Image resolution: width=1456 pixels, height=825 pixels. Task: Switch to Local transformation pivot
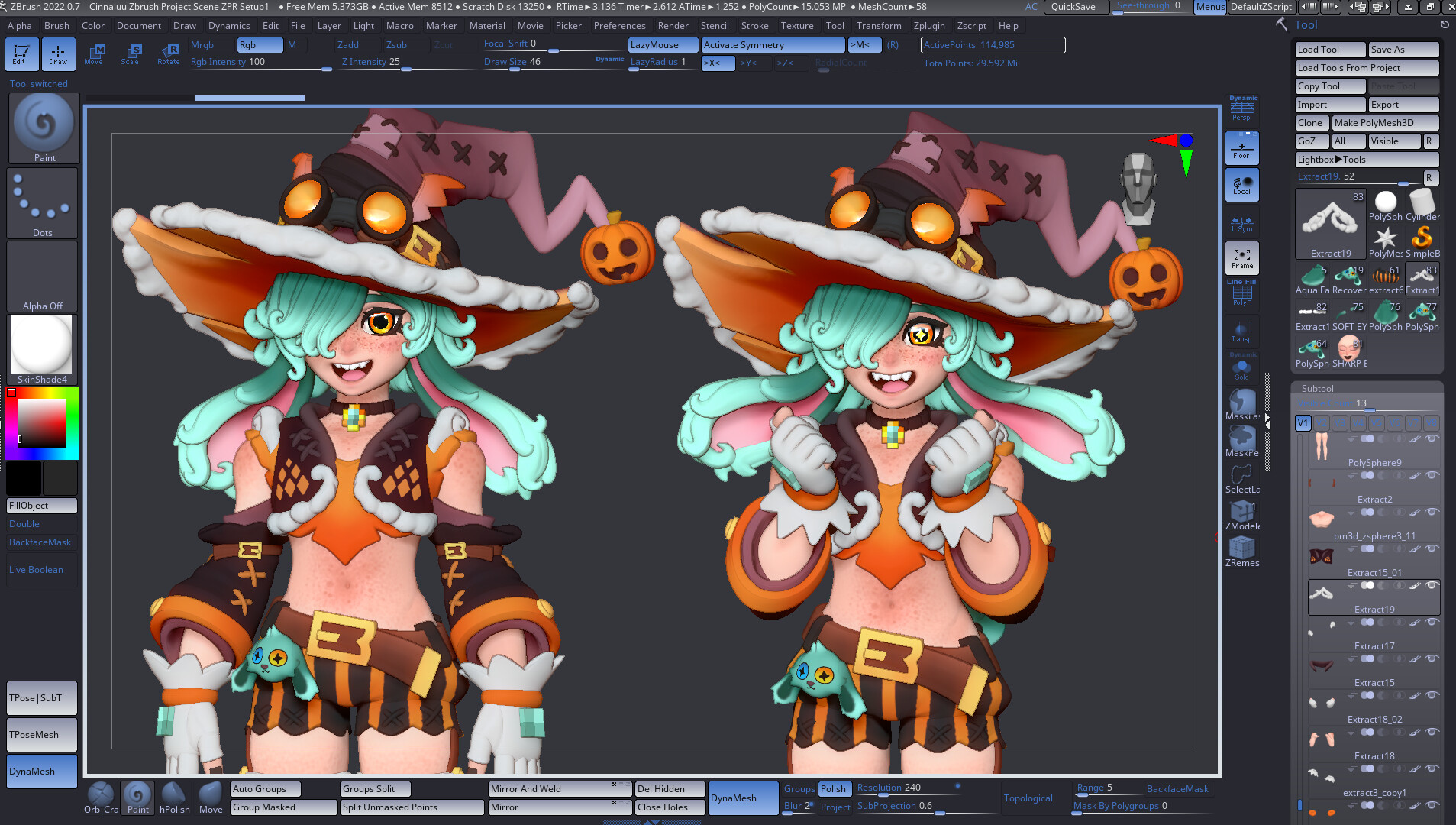1241,184
